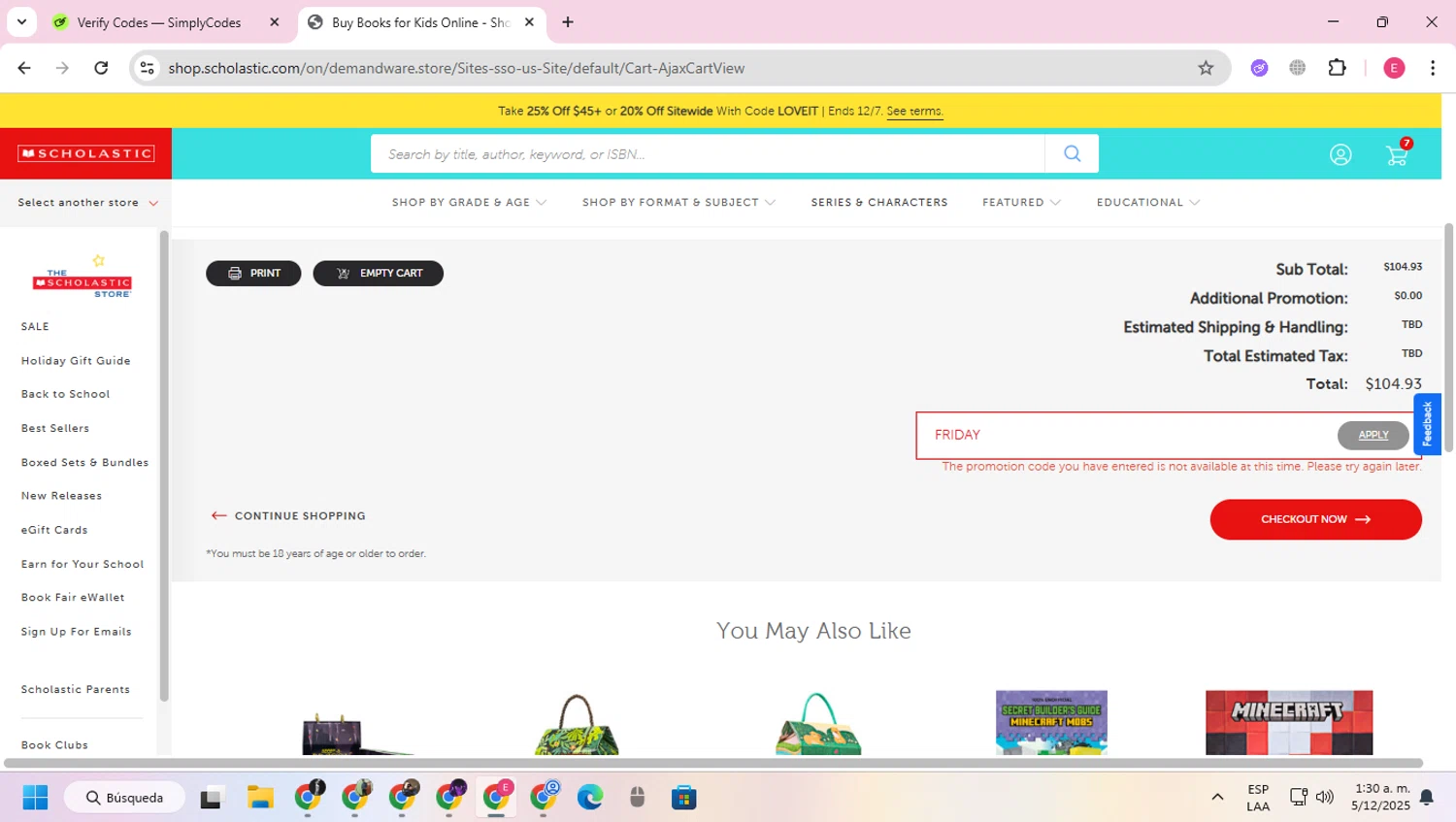Click the book search input field
1456x822 pixels.
coord(708,153)
